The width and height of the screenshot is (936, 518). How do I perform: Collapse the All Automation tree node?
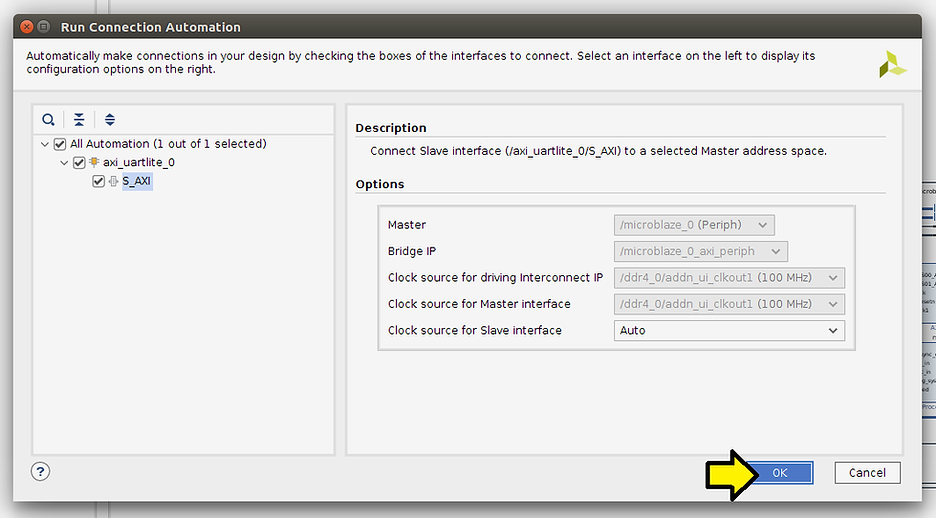click(x=45, y=144)
